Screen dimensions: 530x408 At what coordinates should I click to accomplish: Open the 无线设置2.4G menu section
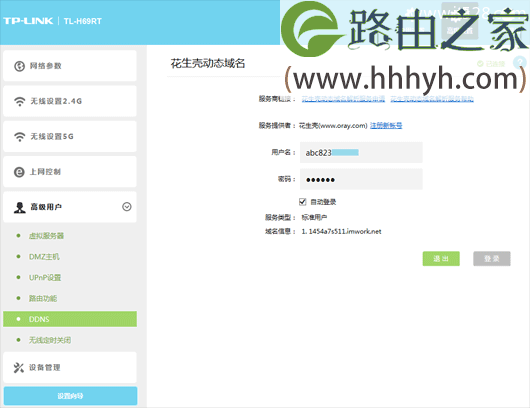pos(70,101)
